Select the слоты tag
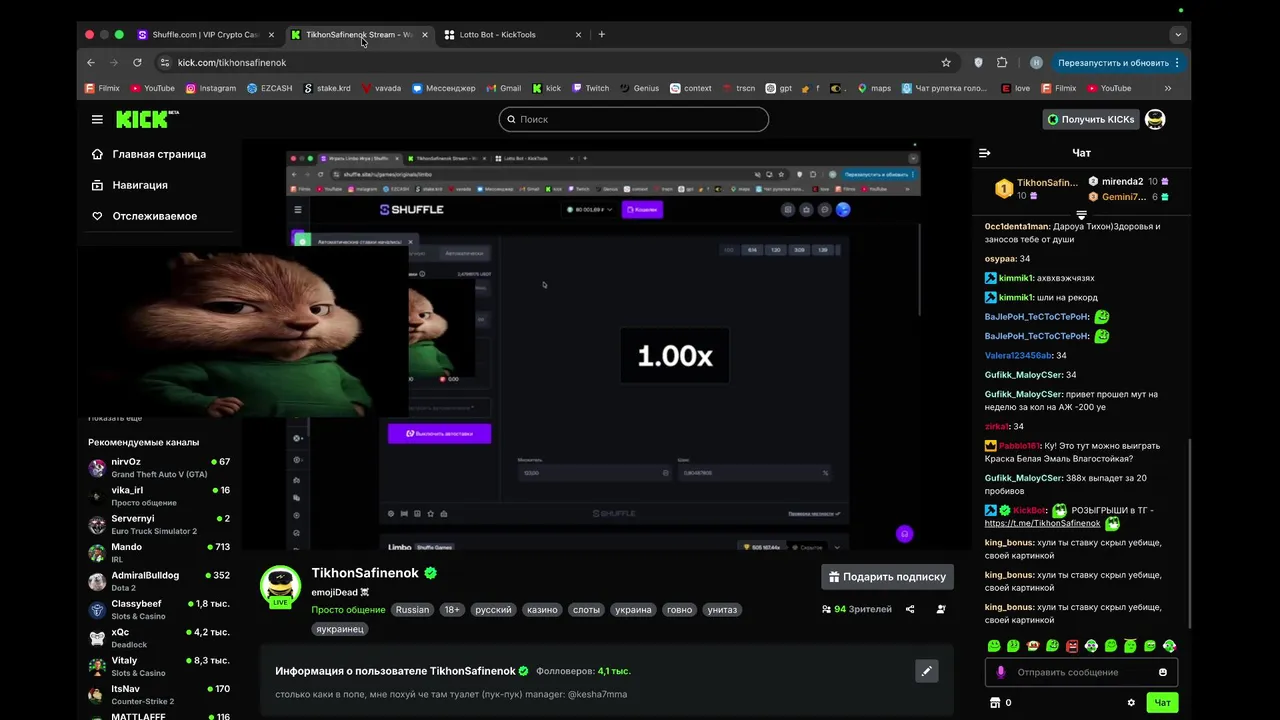The height and width of the screenshot is (720, 1280). pos(586,609)
